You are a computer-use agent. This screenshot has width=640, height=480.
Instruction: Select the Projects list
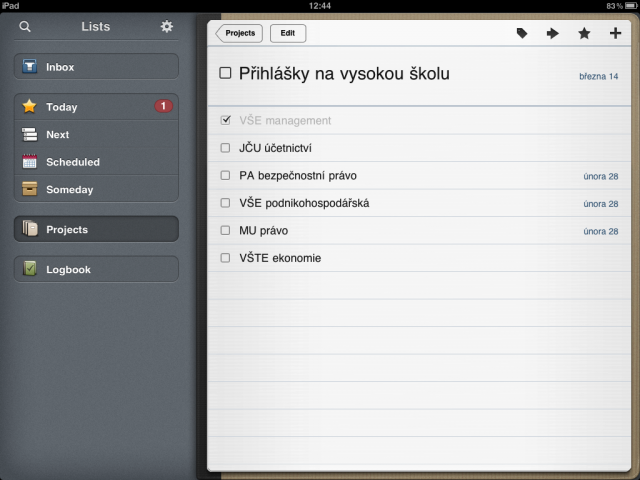pyautogui.click(x=96, y=229)
